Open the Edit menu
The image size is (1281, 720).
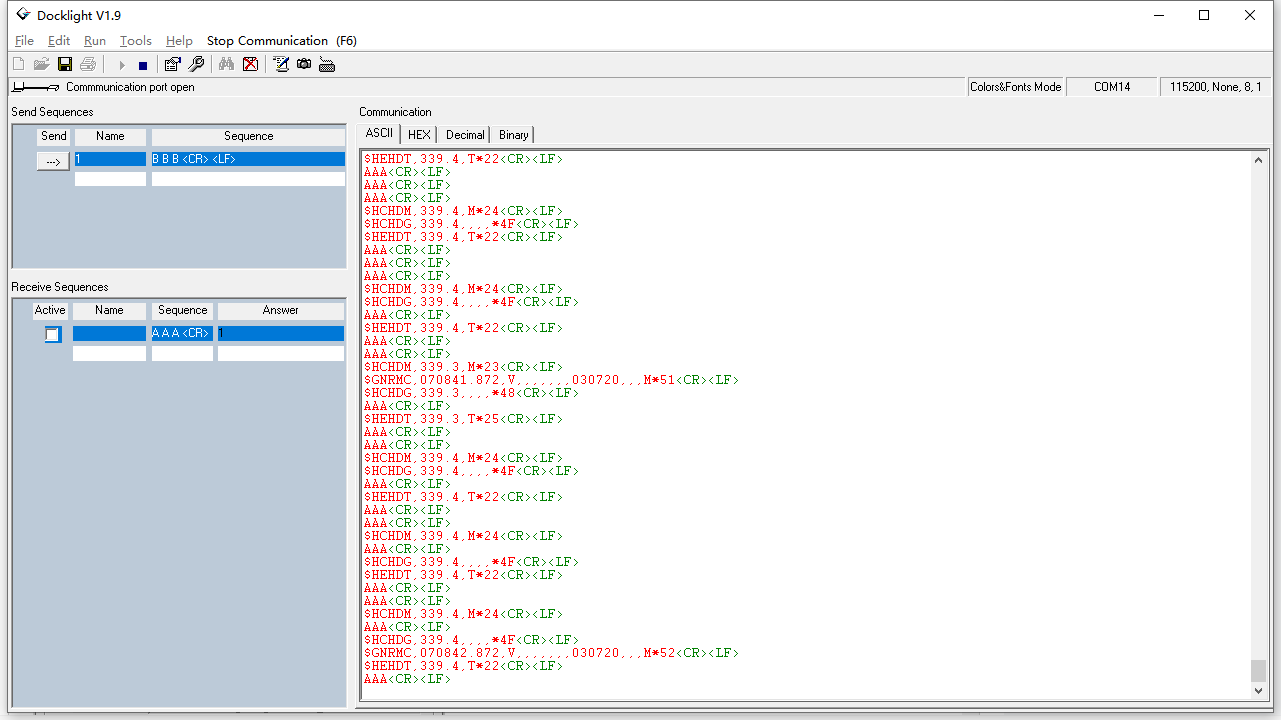click(59, 41)
